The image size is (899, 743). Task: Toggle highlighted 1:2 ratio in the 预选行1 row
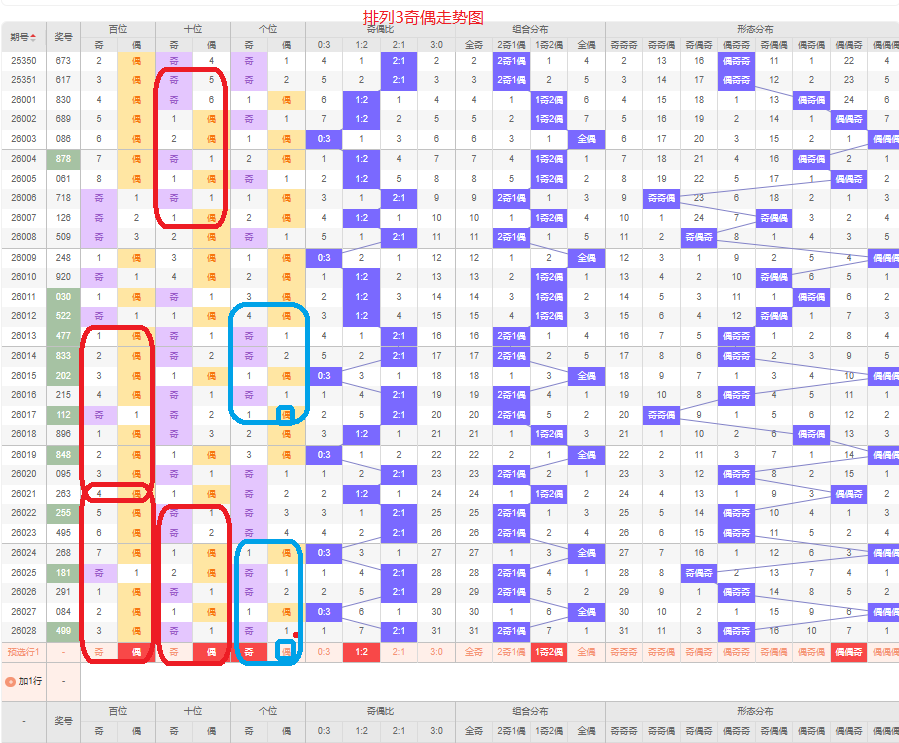[x=361, y=652]
